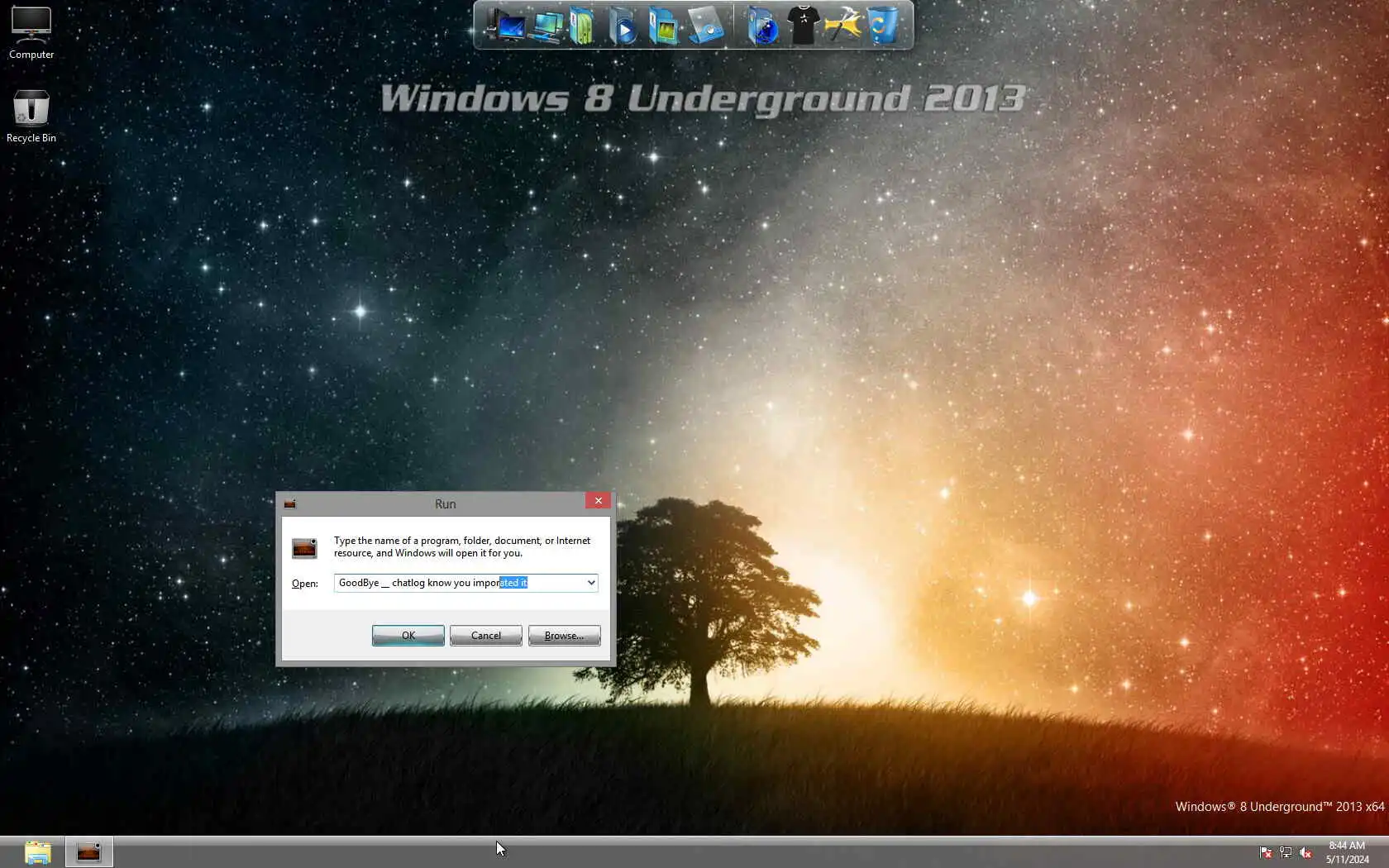
Task: Open the music CD case icon in the dock
Action: coord(705,26)
